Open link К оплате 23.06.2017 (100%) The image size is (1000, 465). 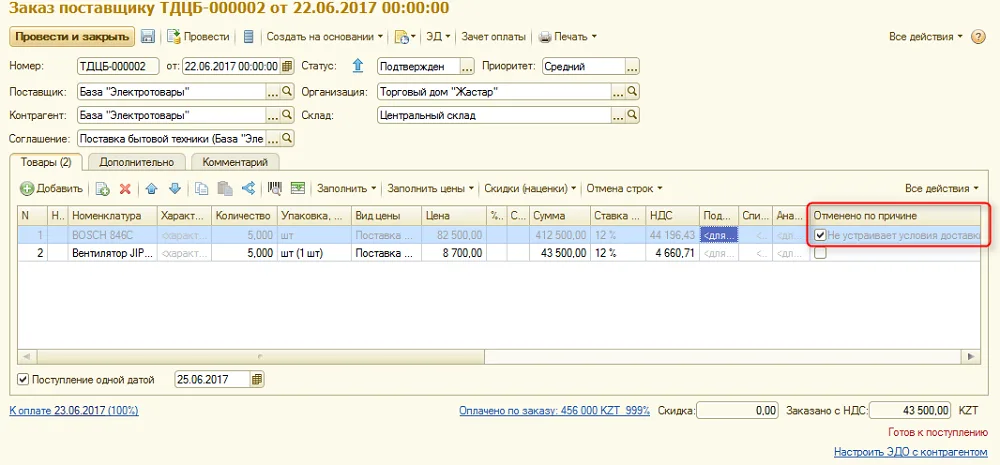point(74,411)
